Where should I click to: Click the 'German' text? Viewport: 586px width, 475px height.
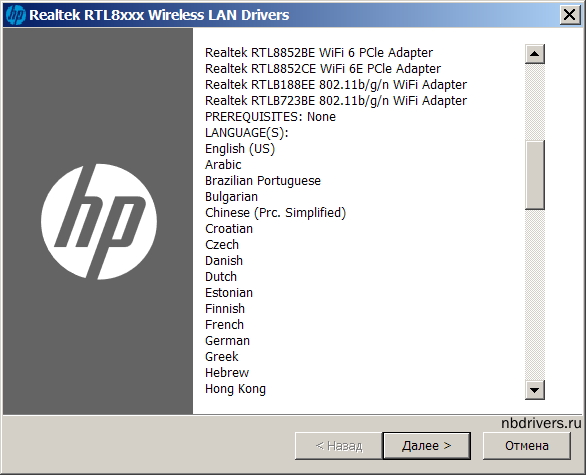[x=227, y=341]
